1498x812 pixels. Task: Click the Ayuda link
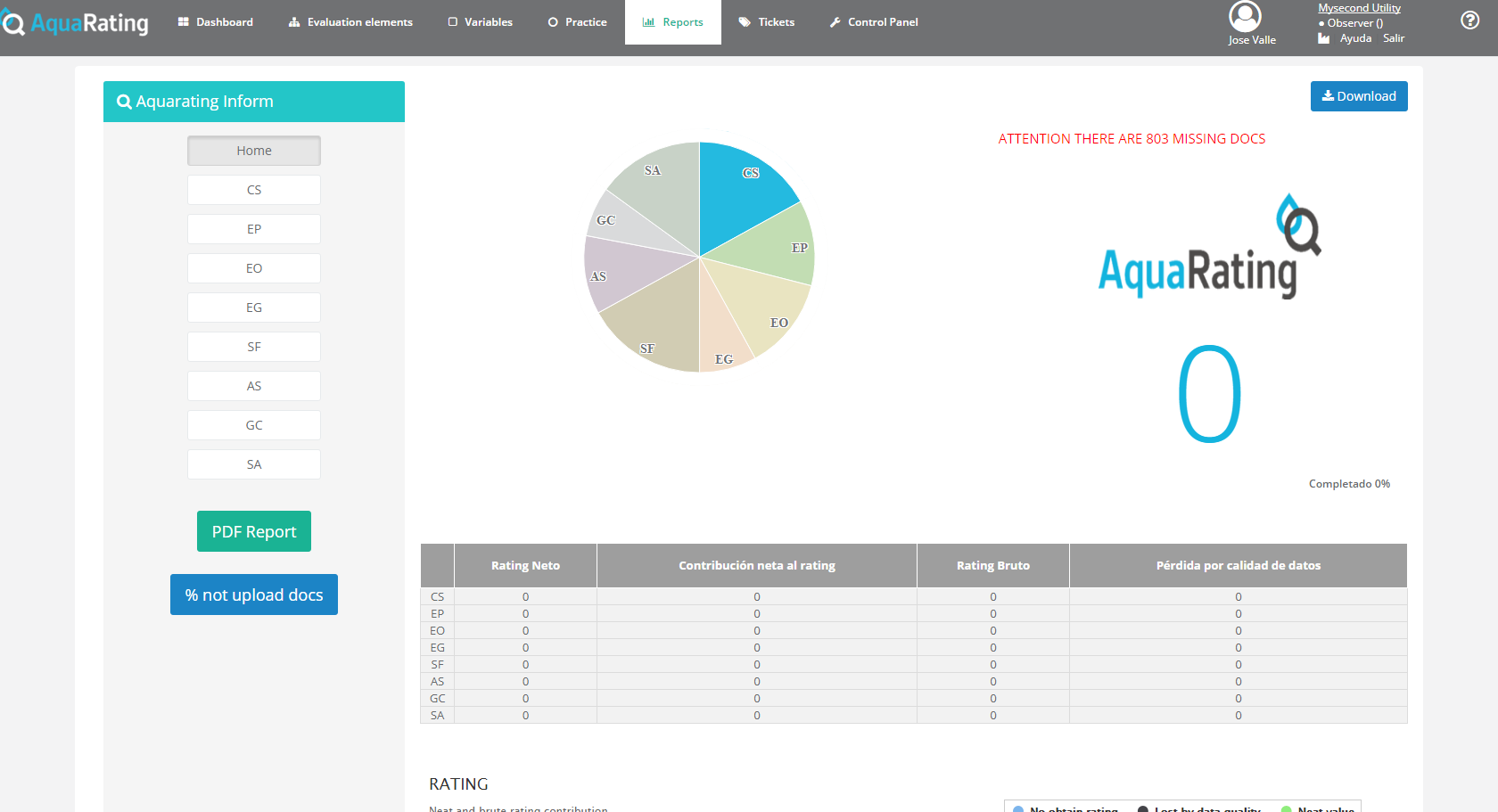coord(1355,38)
